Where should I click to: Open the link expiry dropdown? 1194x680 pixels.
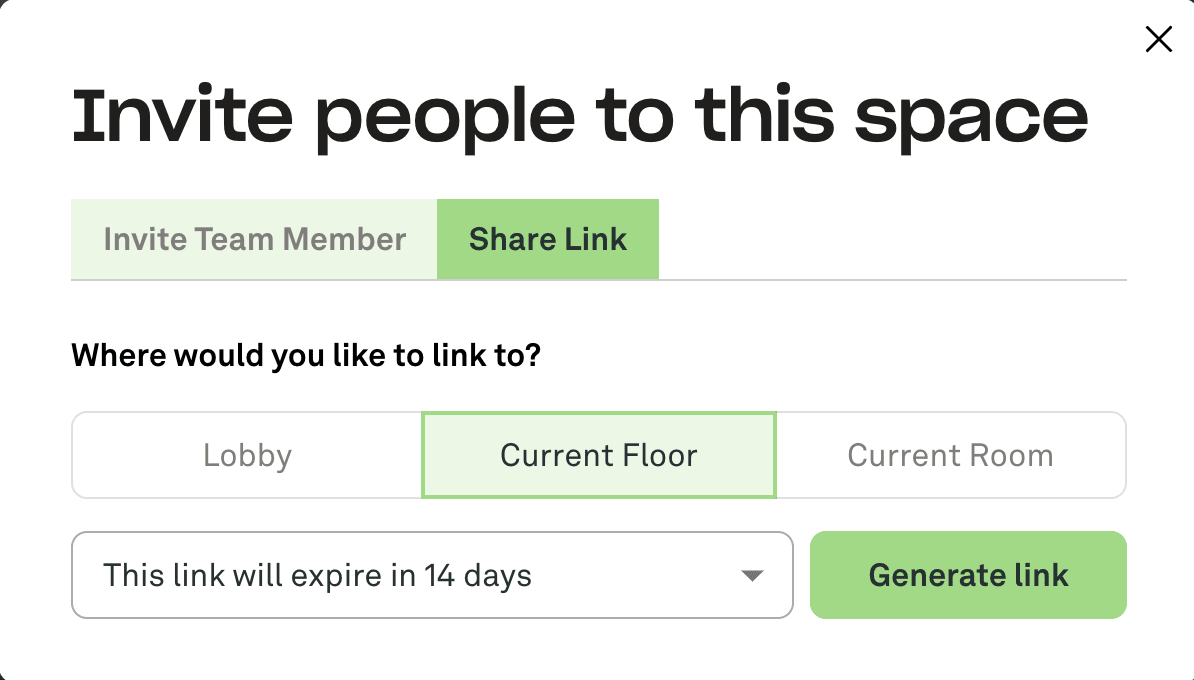[x=432, y=576]
